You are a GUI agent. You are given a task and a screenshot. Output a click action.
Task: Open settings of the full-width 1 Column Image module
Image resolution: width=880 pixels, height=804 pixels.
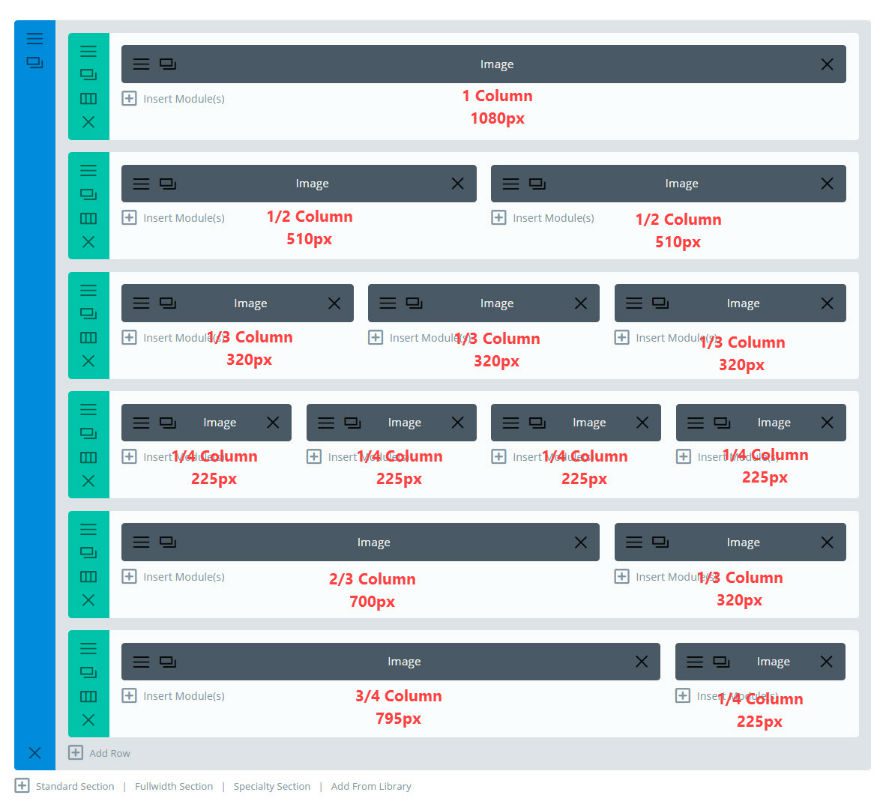coord(141,64)
